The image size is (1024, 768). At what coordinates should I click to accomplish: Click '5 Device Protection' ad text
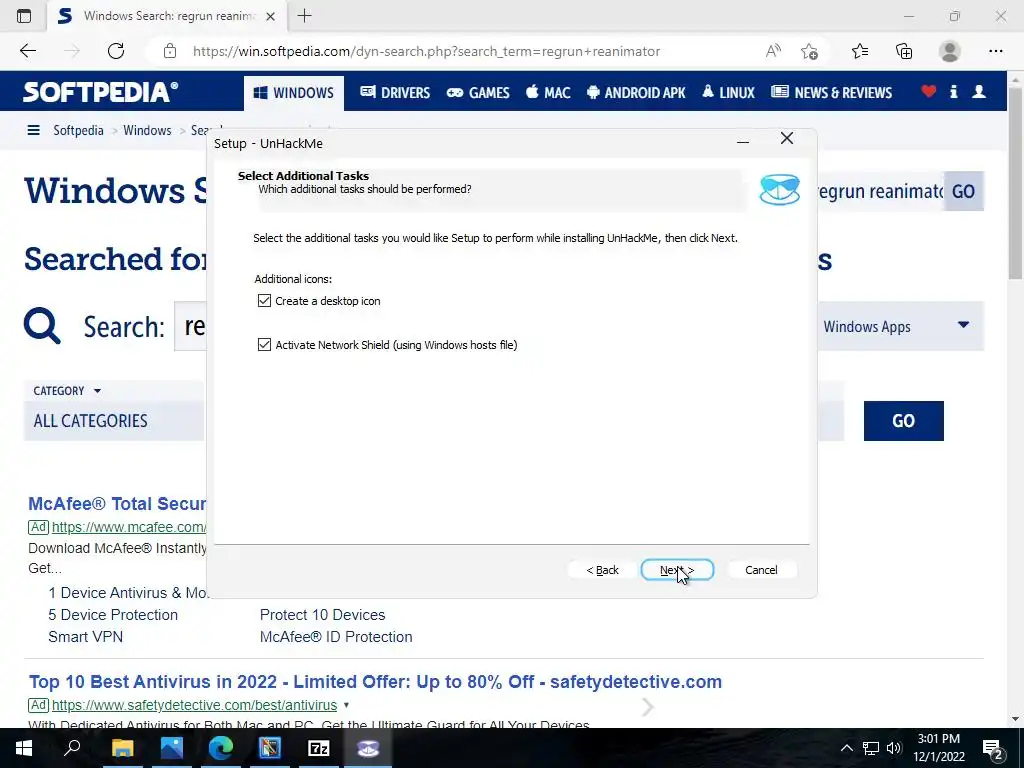(x=113, y=615)
